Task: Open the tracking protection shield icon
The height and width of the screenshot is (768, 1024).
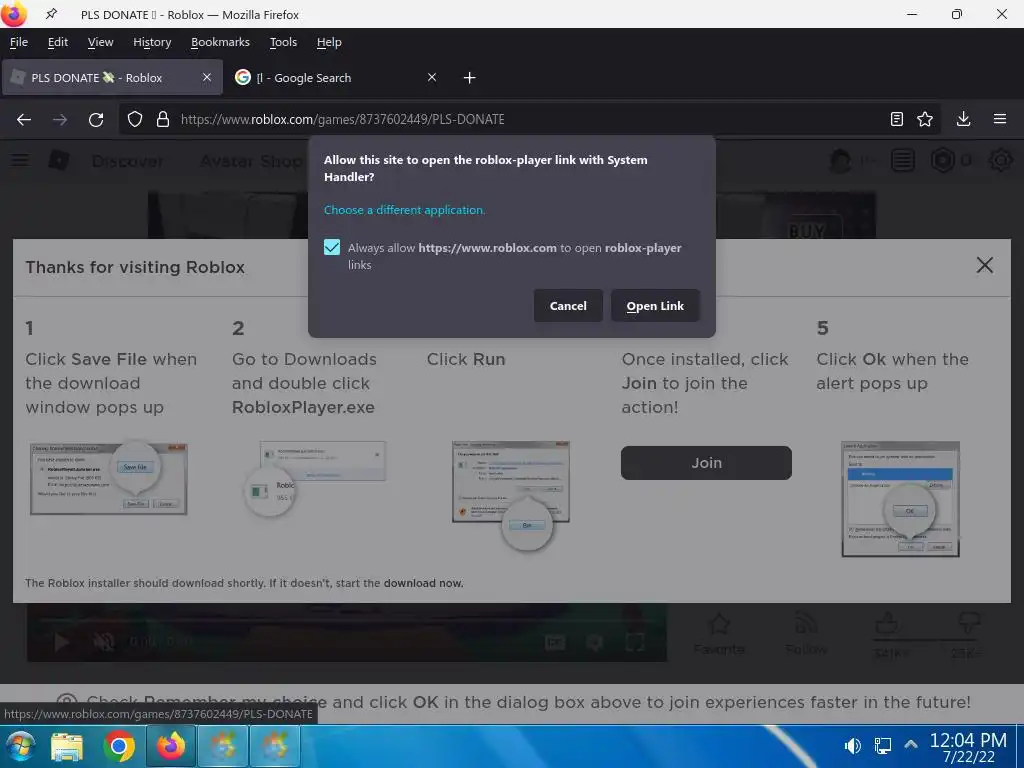Action: (x=135, y=120)
